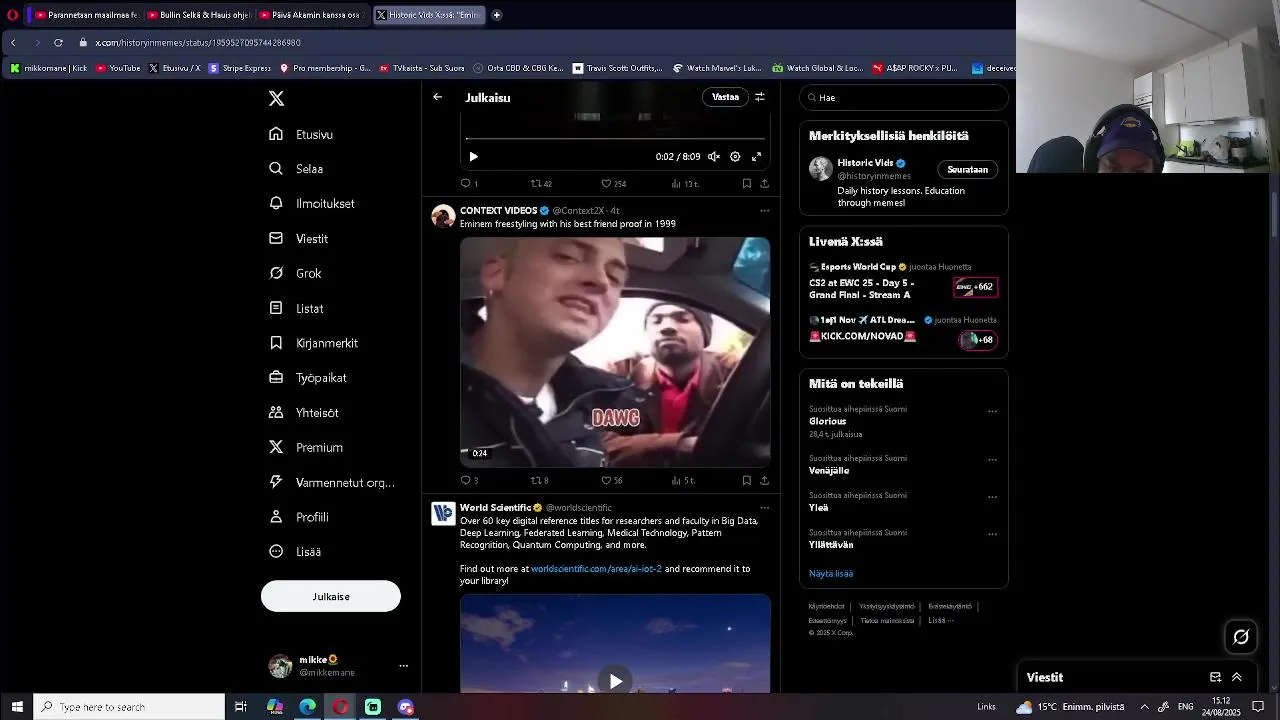Open Premium page

tap(306, 447)
